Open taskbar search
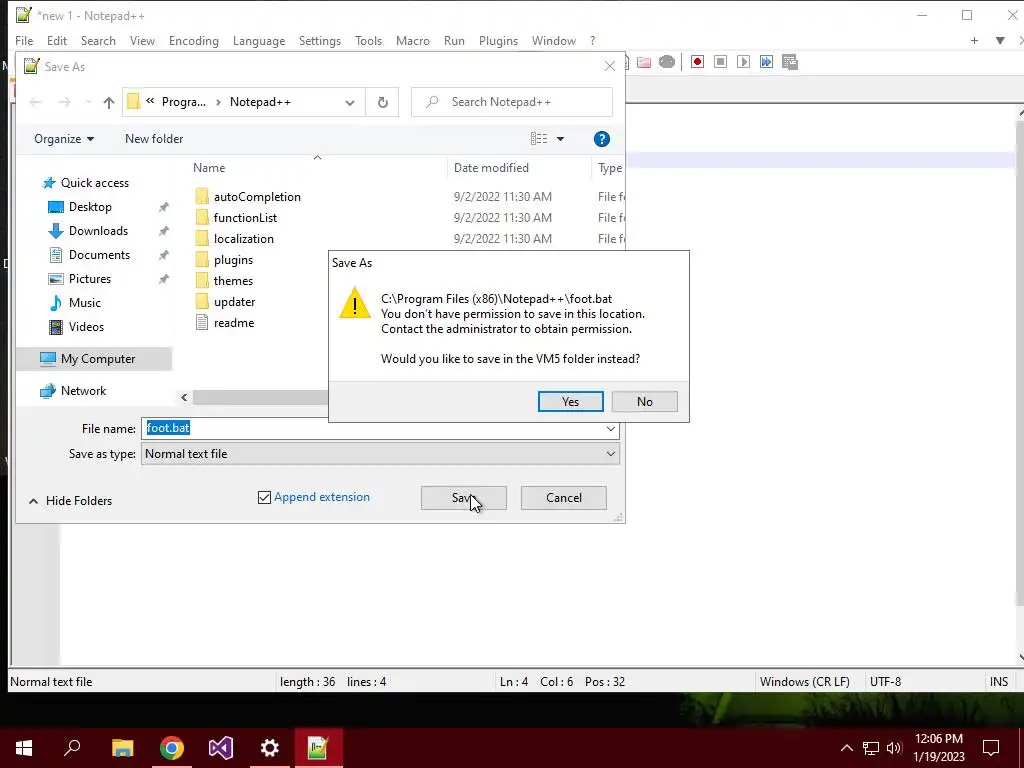The height and width of the screenshot is (768, 1024). (72, 748)
